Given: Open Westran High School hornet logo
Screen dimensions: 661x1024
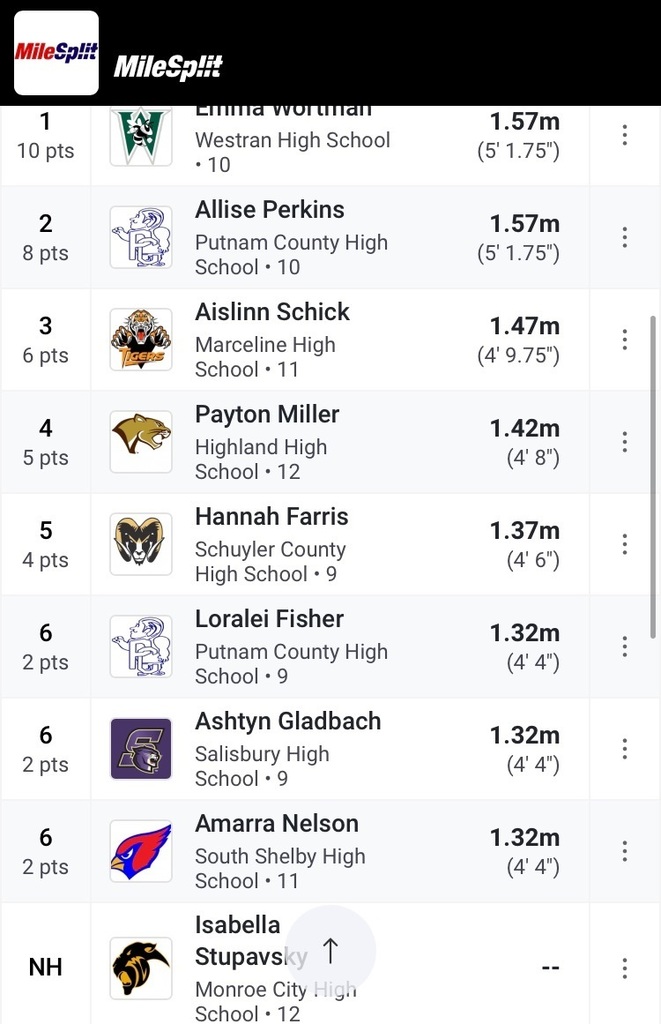Looking at the screenshot, I should tap(141, 136).
